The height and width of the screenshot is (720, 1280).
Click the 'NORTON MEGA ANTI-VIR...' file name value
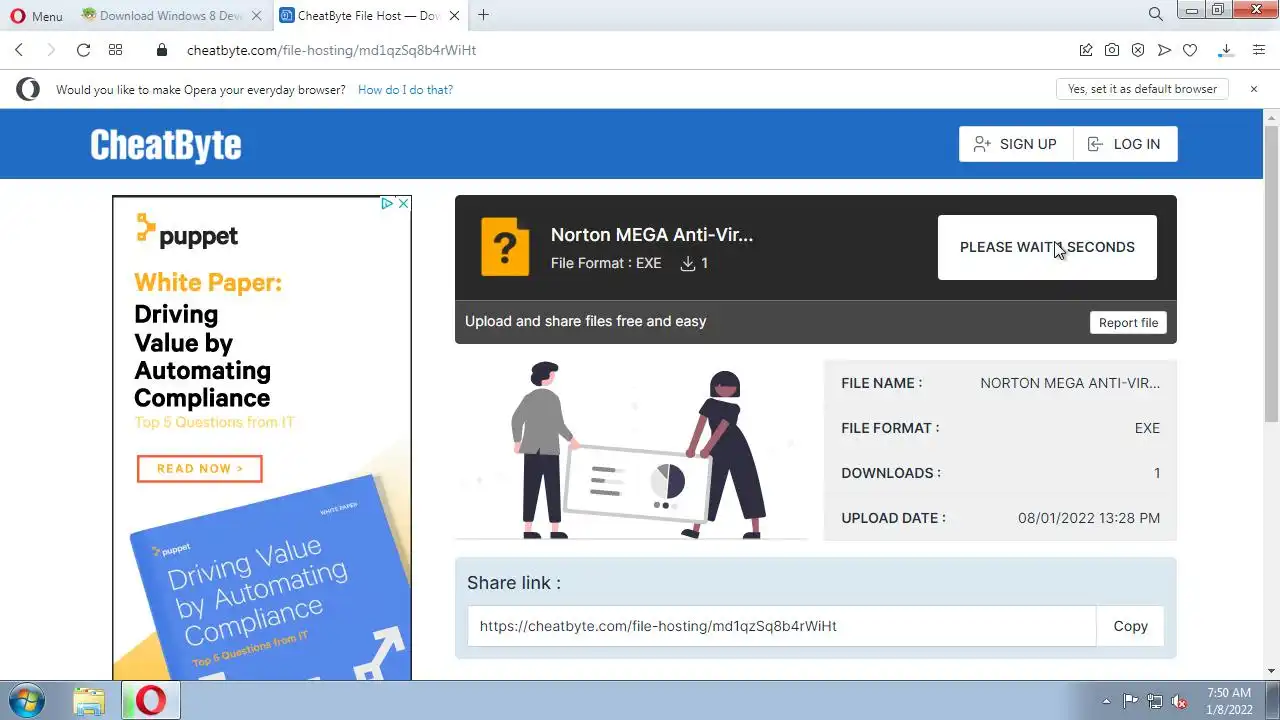click(x=1070, y=383)
